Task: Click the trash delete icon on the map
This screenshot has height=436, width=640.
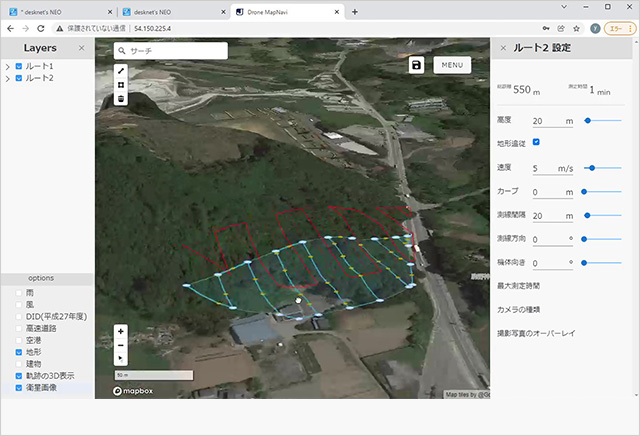Action: coord(121,99)
